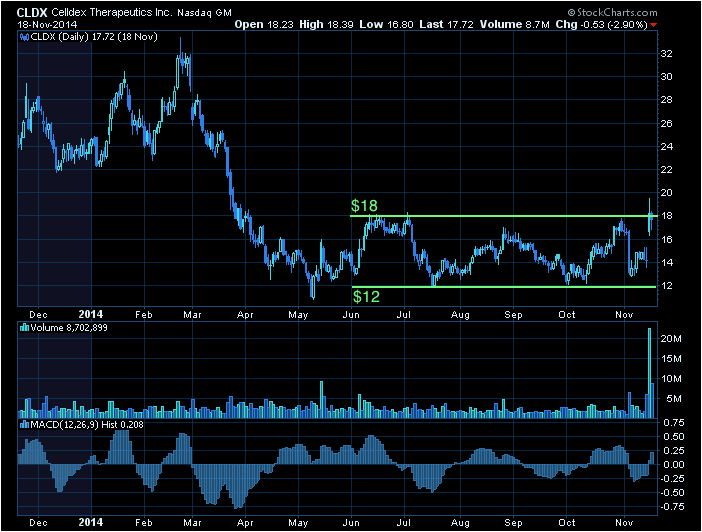
Task: Click the High 18.39 value
Action: tap(326, 25)
